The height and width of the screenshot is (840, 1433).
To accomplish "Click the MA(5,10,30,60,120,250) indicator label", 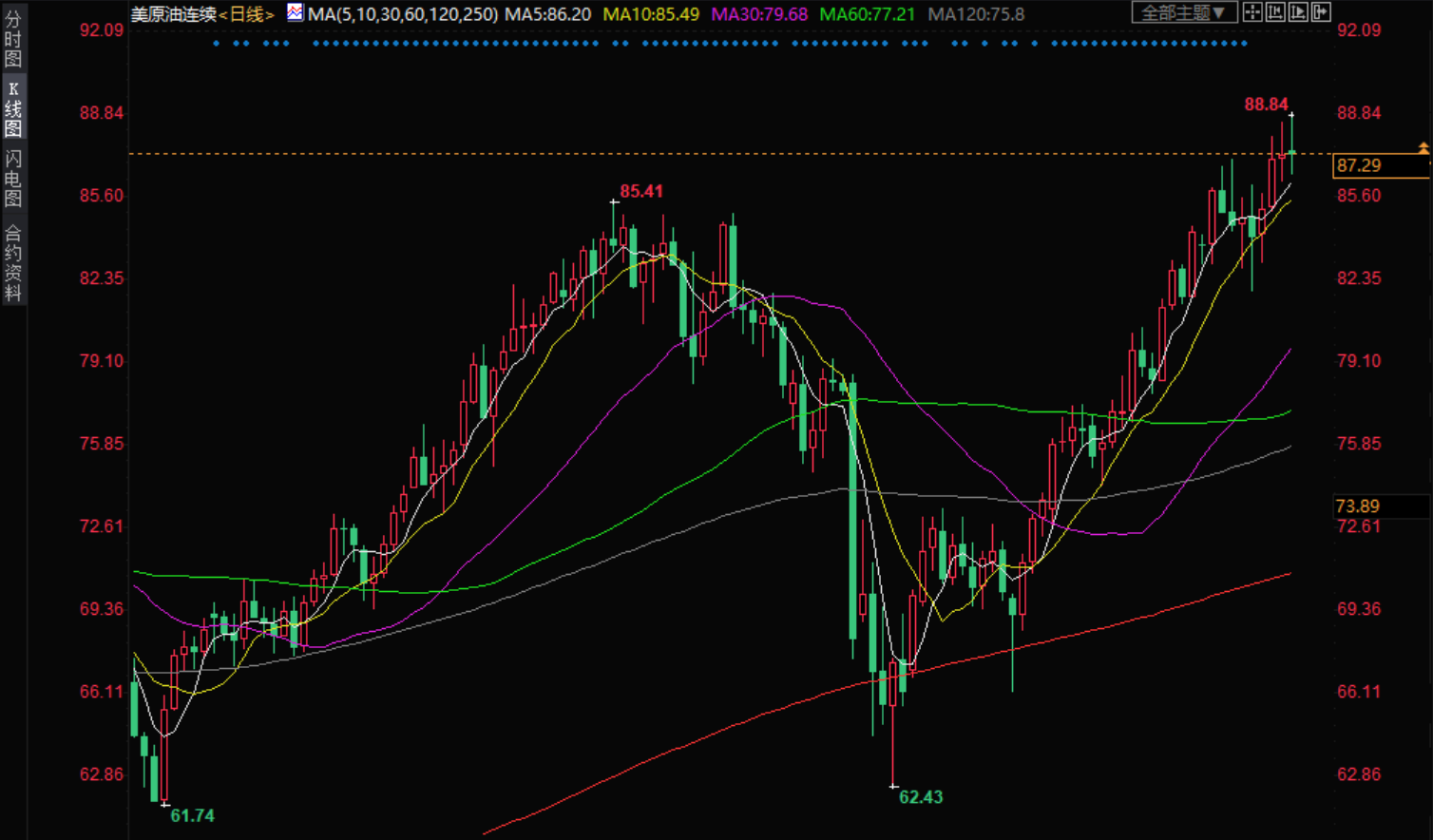I will 402,14.
